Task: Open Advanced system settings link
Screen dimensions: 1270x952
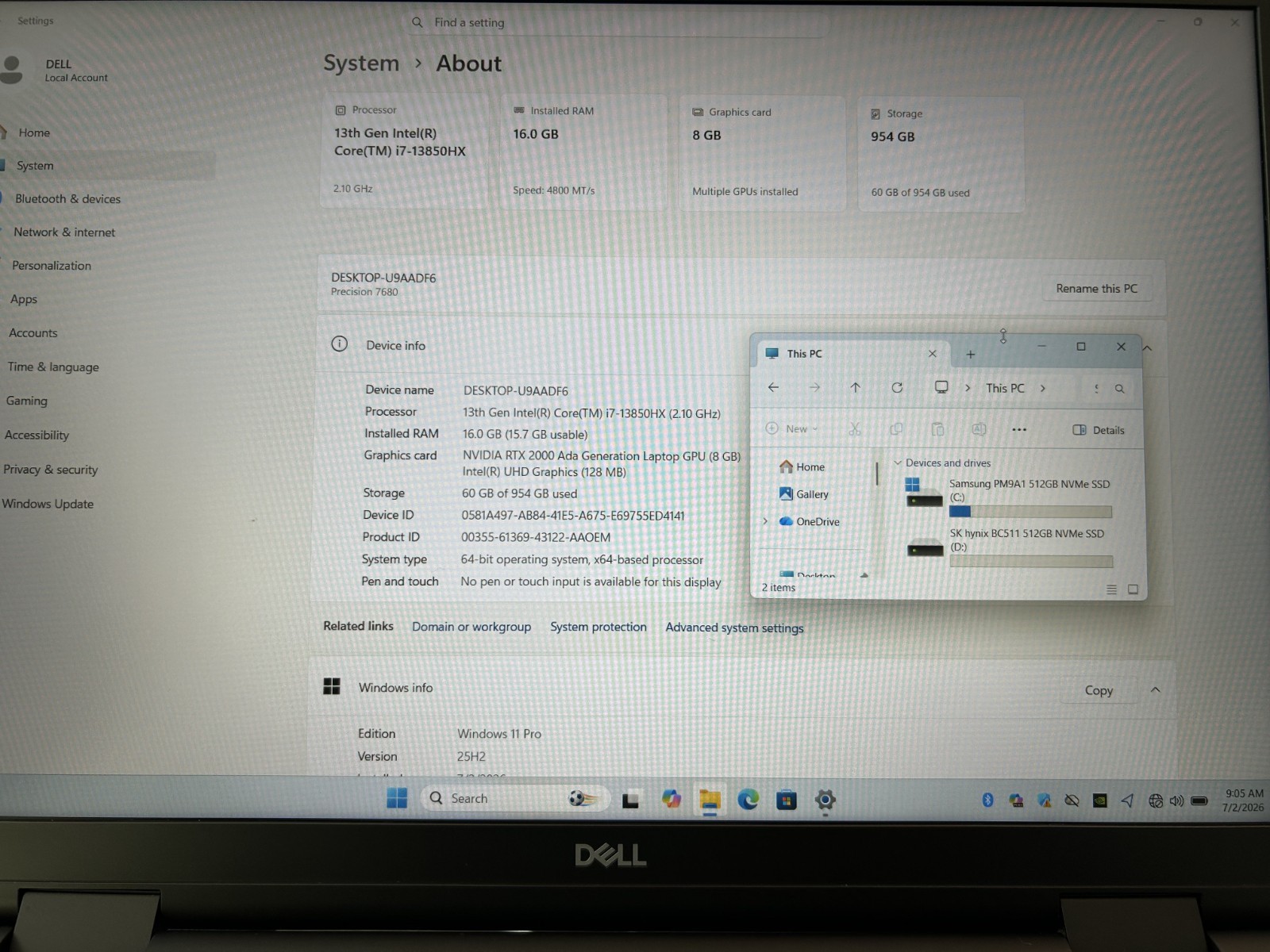Action: click(x=734, y=628)
